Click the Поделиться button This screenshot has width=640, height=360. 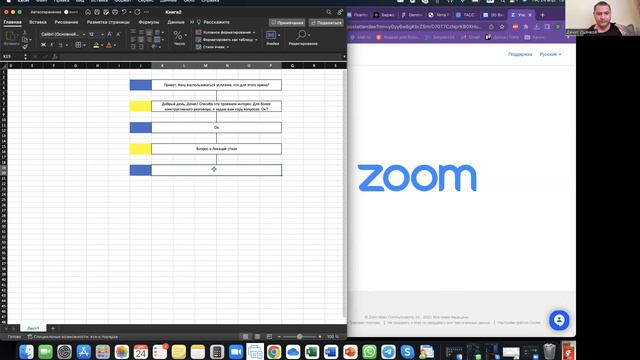tap(326, 22)
